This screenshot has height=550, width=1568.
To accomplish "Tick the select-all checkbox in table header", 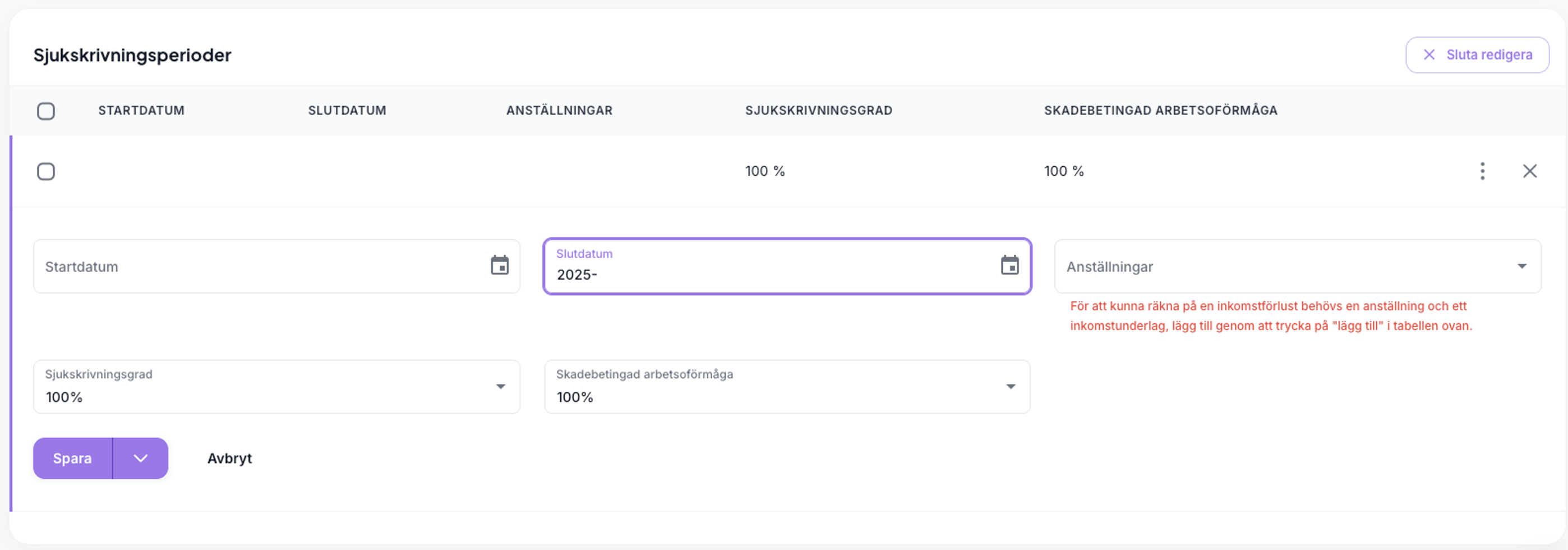I will click(46, 111).
